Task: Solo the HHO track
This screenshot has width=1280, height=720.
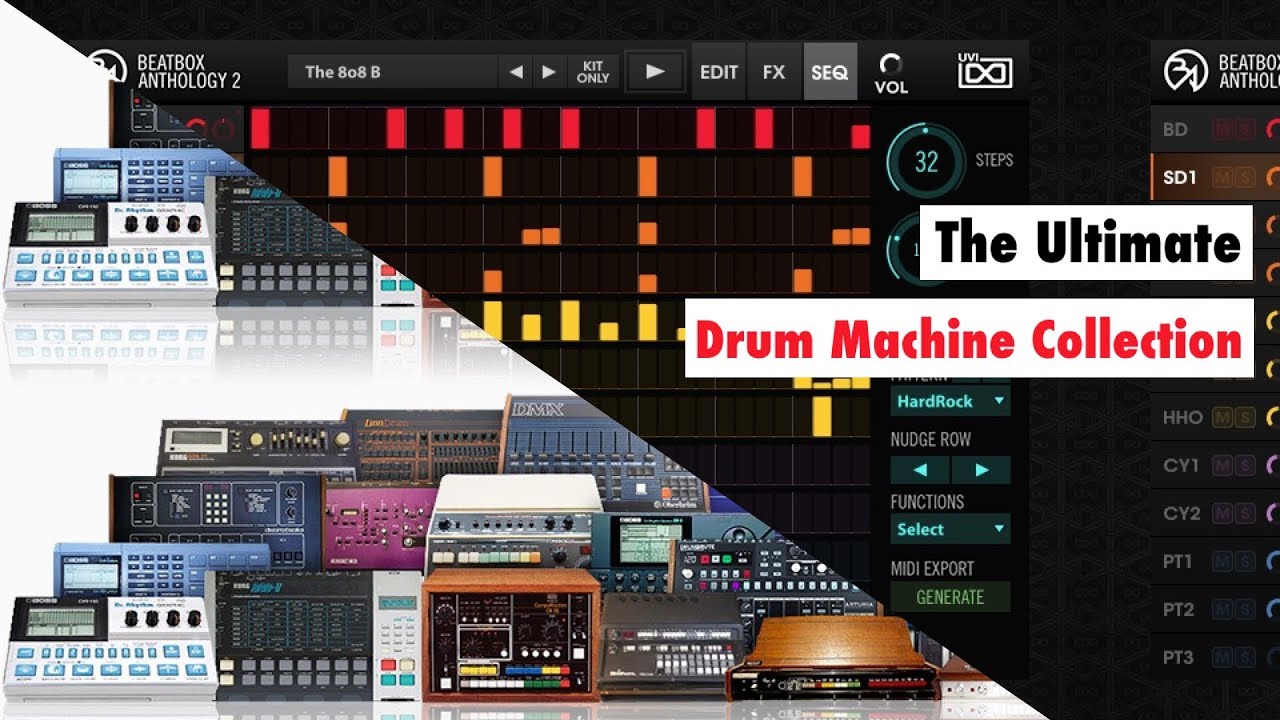Action: 1244,417
